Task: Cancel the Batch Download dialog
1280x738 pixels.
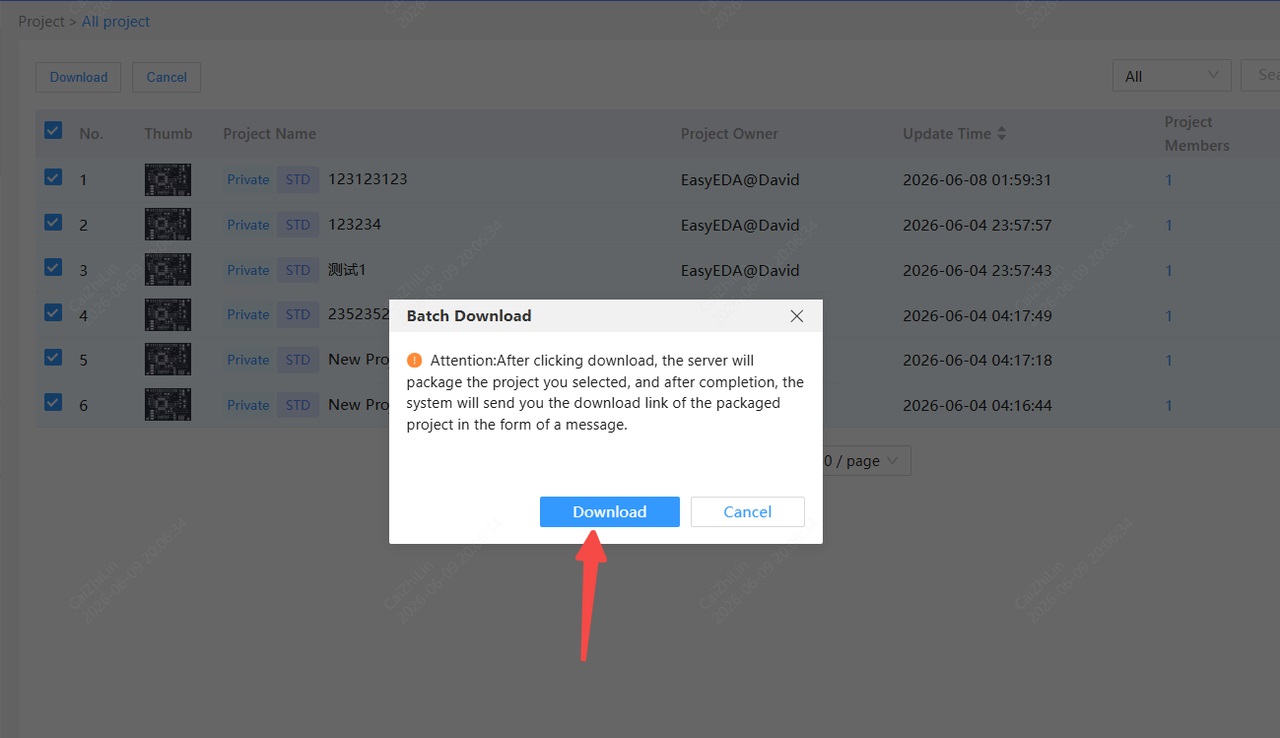Action: tap(748, 512)
